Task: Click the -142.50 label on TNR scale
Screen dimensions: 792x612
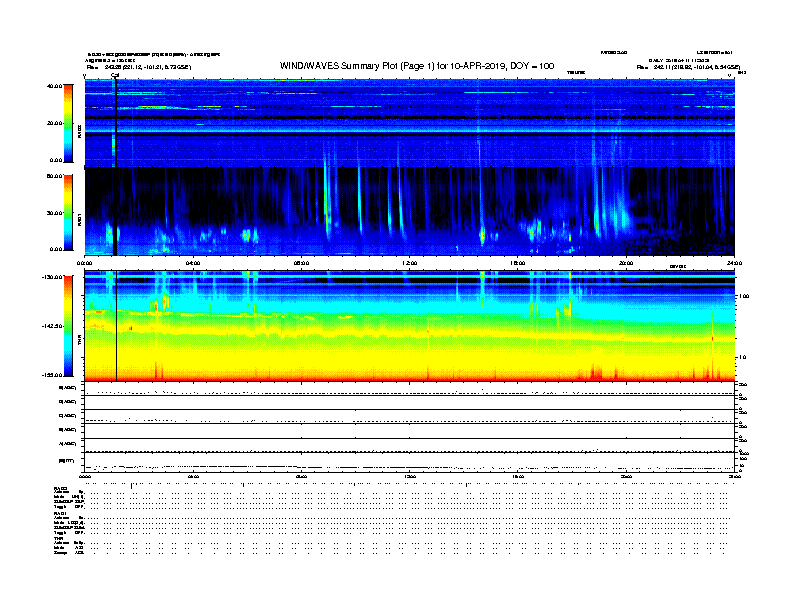Action: coord(52,326)
